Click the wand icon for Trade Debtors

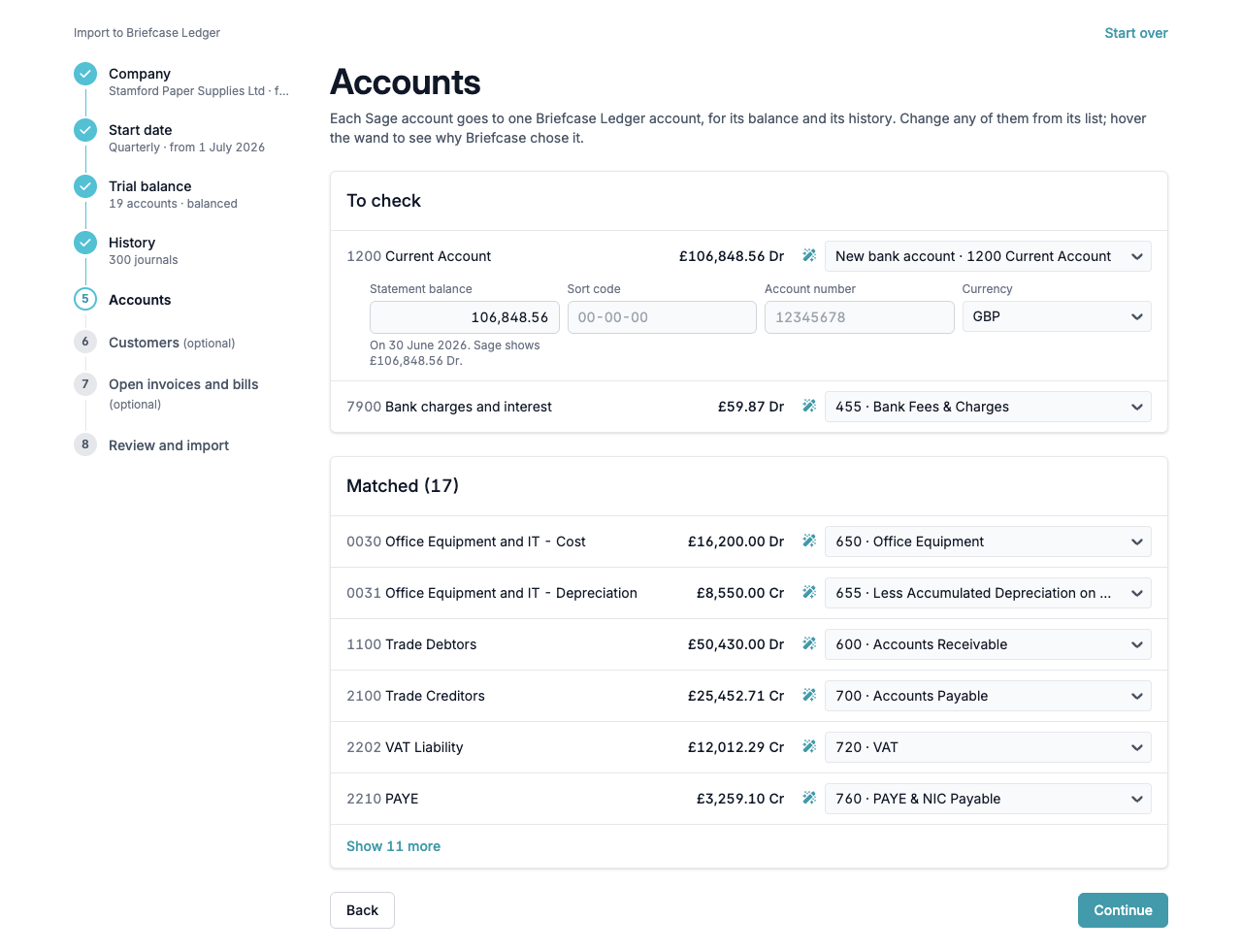[x=809, y=644]
